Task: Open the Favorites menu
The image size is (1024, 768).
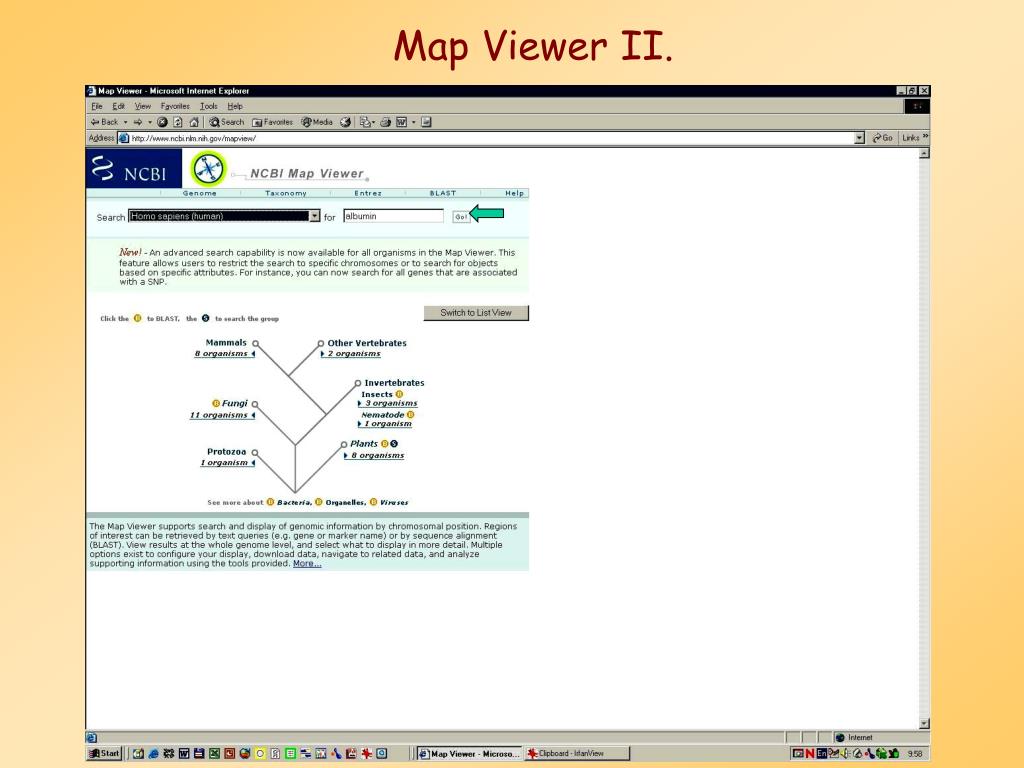Action: coord(175,106)
